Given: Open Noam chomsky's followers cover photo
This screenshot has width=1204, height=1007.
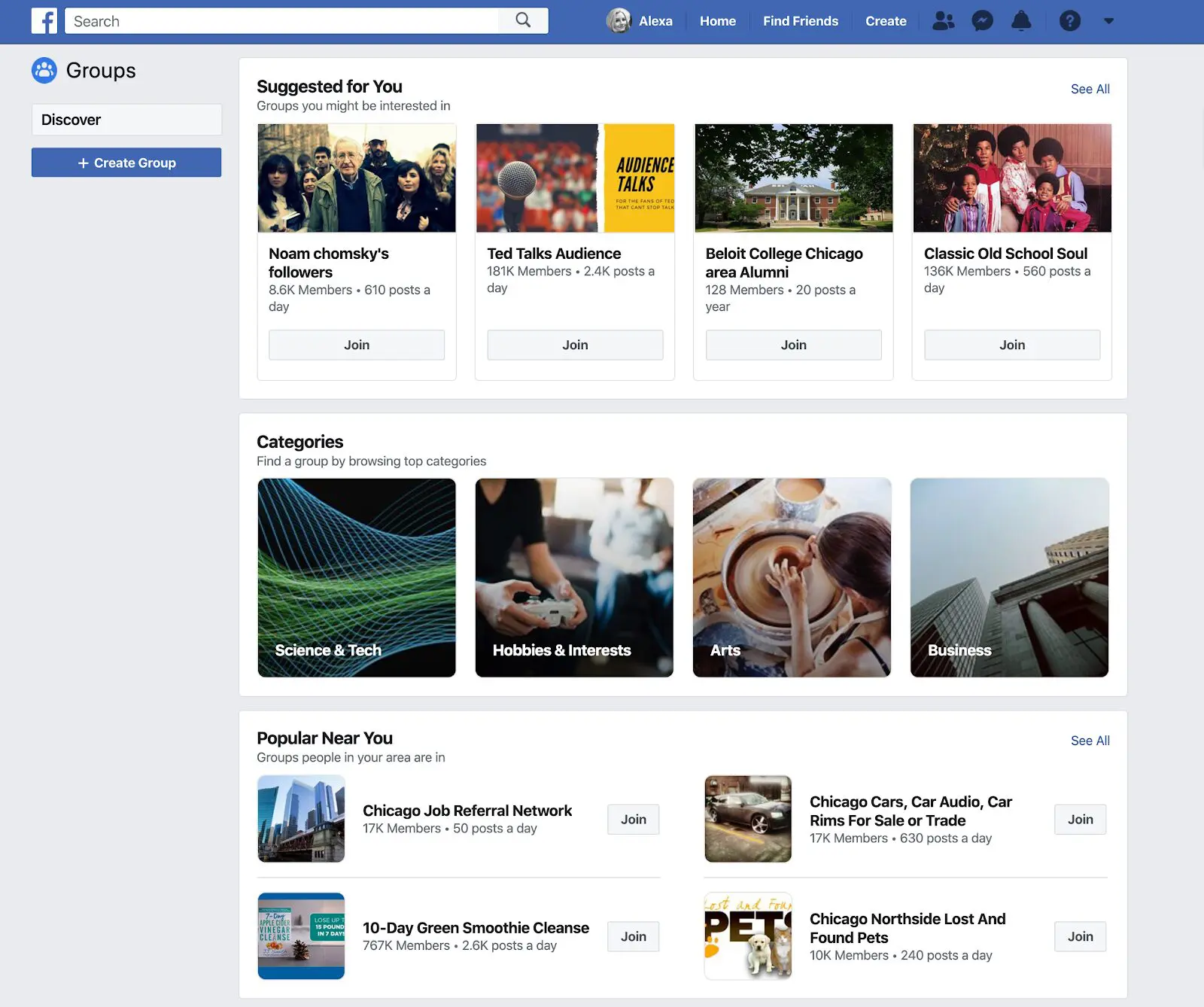Looking at the screenshot, I should (357, 178).
